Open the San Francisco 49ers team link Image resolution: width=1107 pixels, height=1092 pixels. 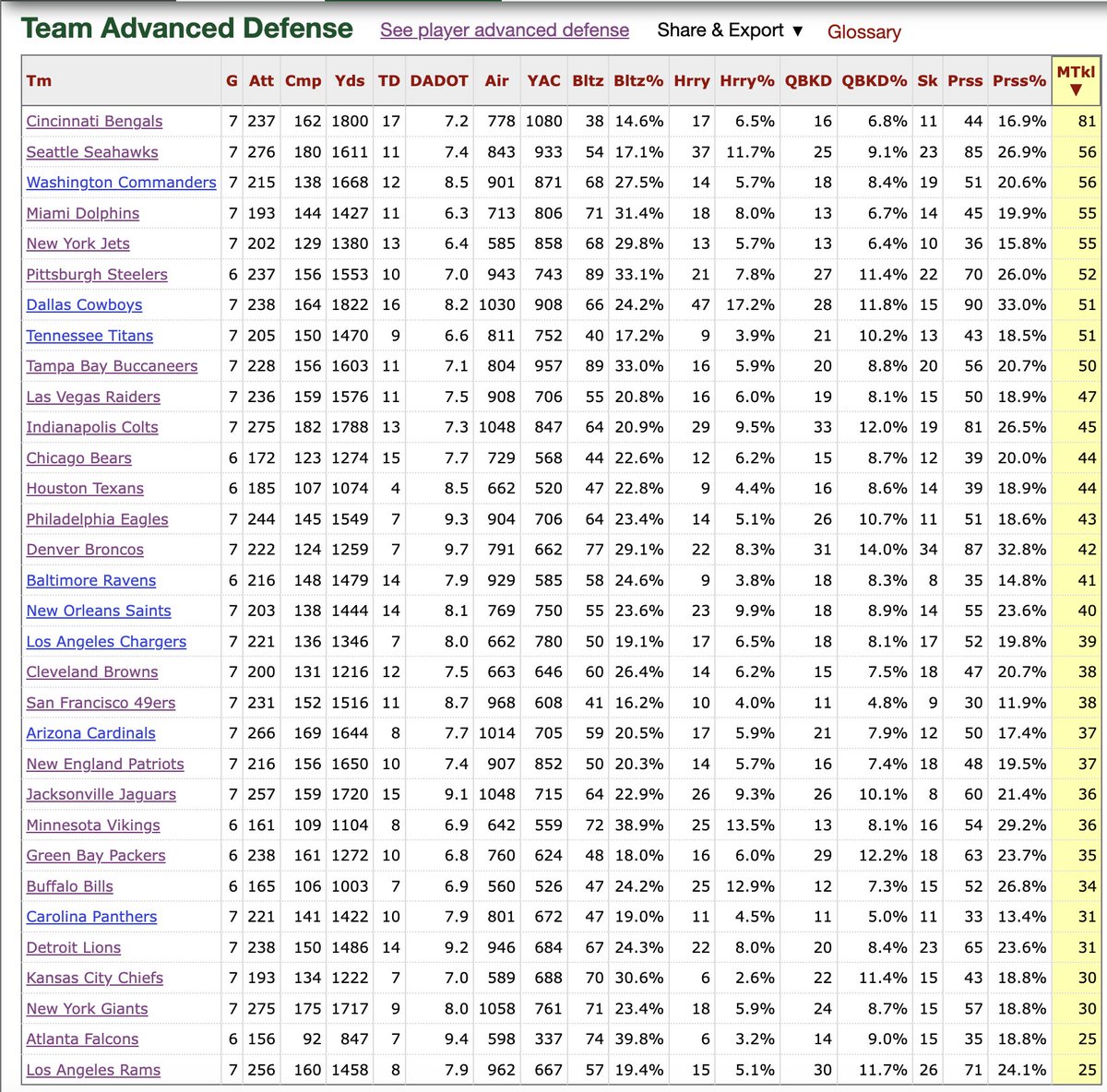tap(101, 703)
